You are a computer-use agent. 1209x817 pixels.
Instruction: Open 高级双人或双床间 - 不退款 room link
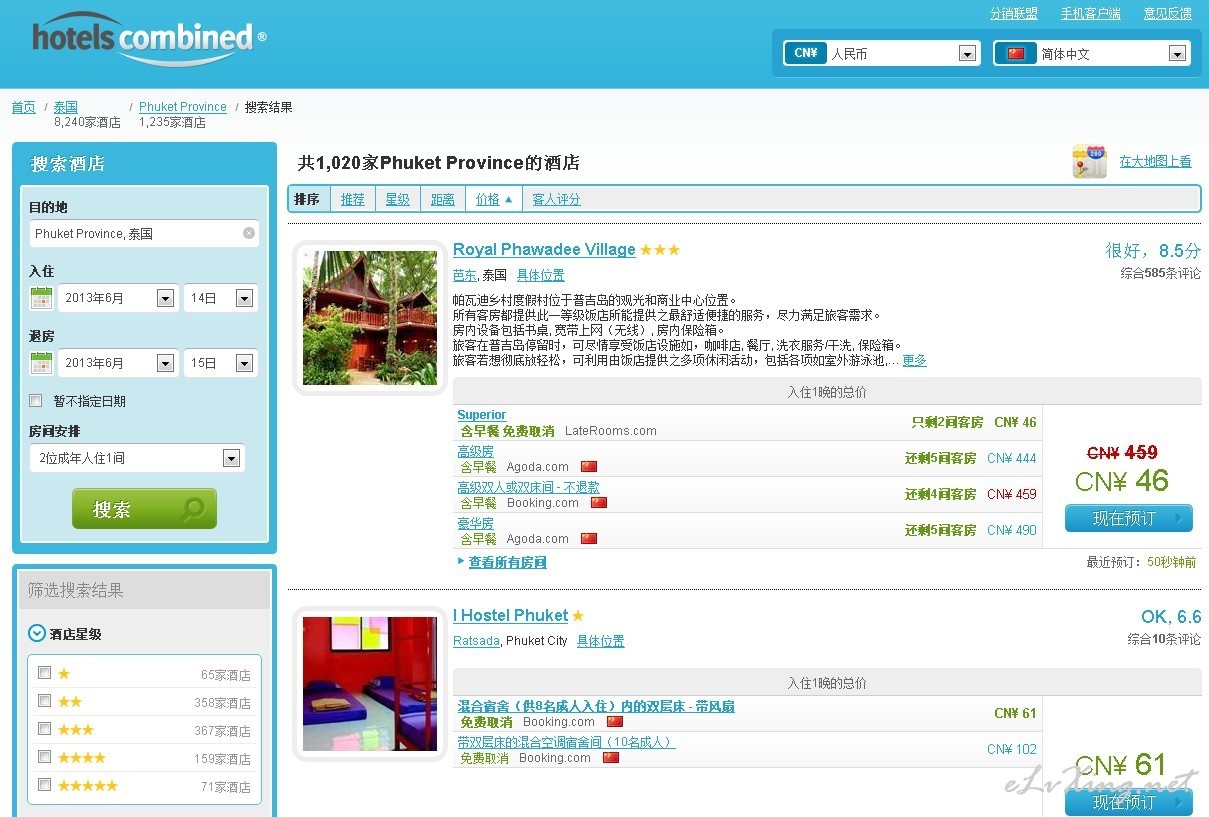coord(528,487)
